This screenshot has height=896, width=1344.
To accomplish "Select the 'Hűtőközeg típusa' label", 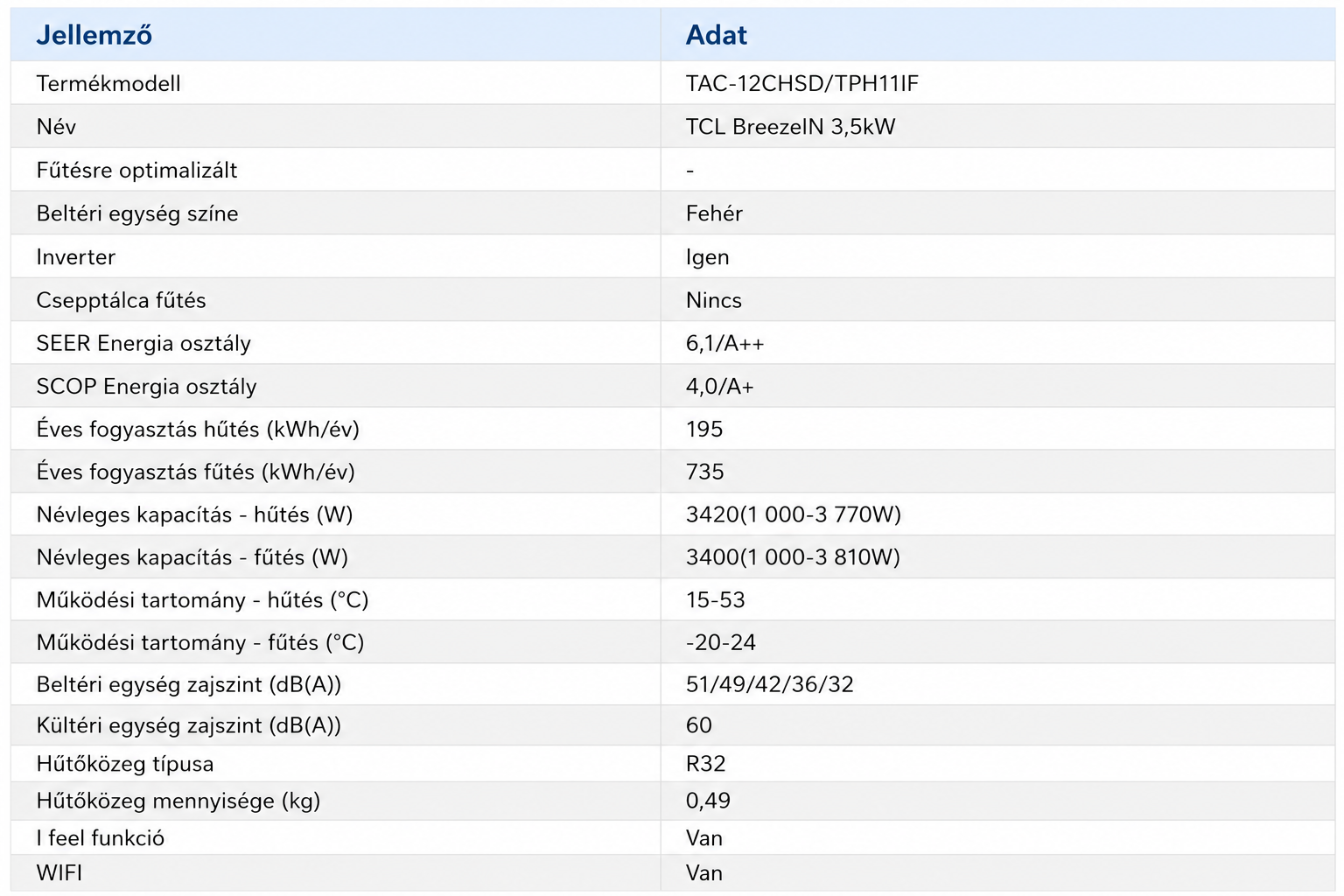I will click(x=125, y=764).
